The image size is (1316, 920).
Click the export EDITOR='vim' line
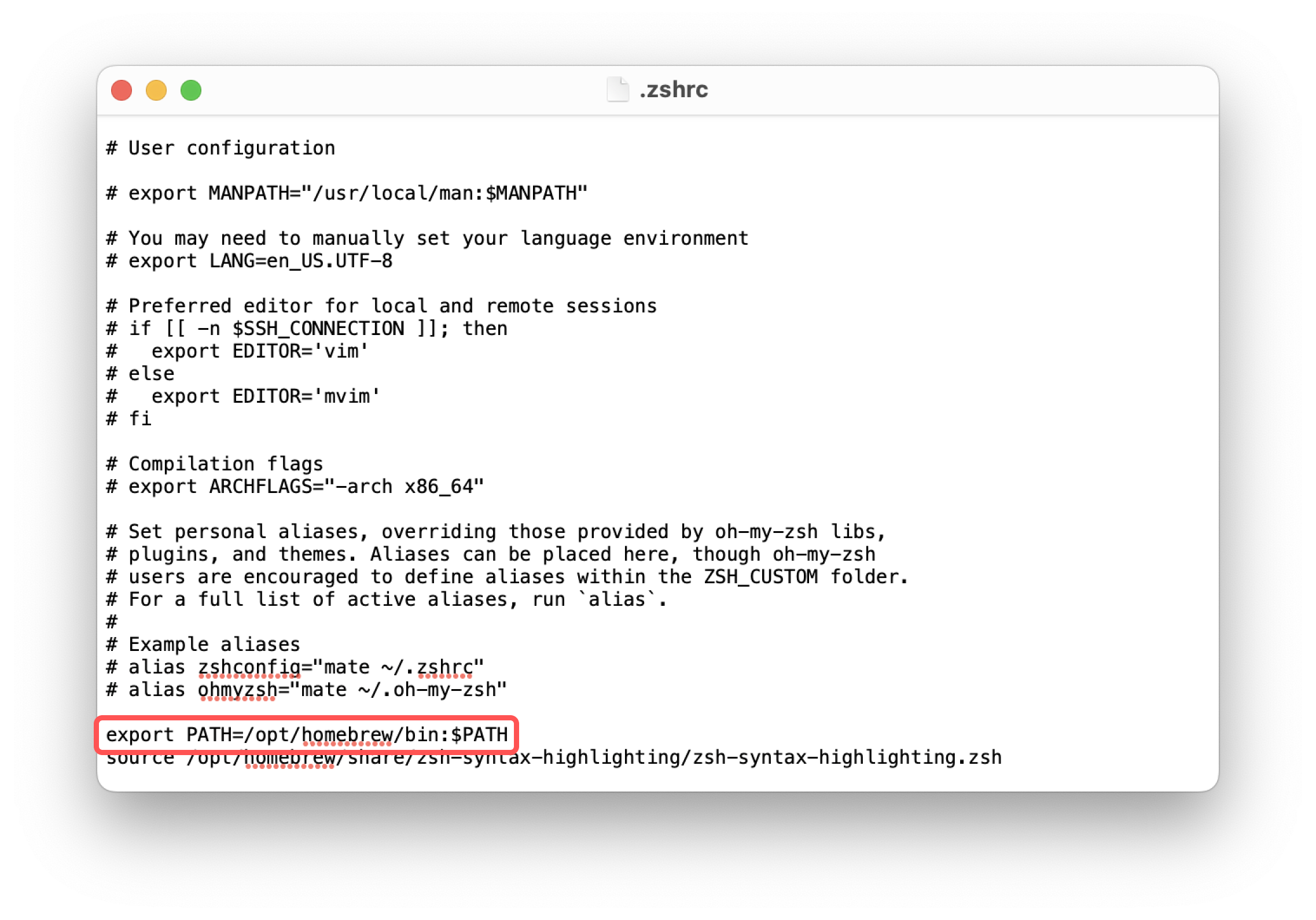237,351
